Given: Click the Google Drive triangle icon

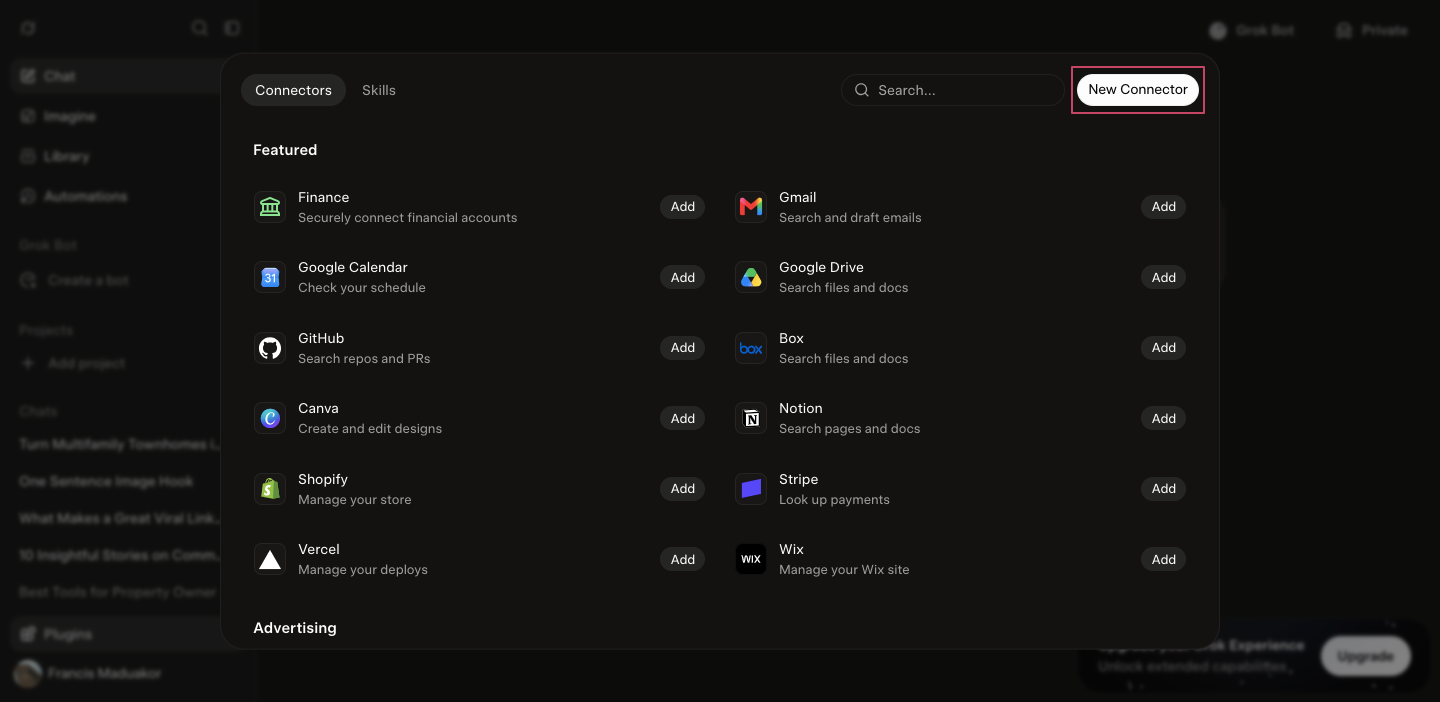Looking at the screenshot, I should (x=751, y=278).
